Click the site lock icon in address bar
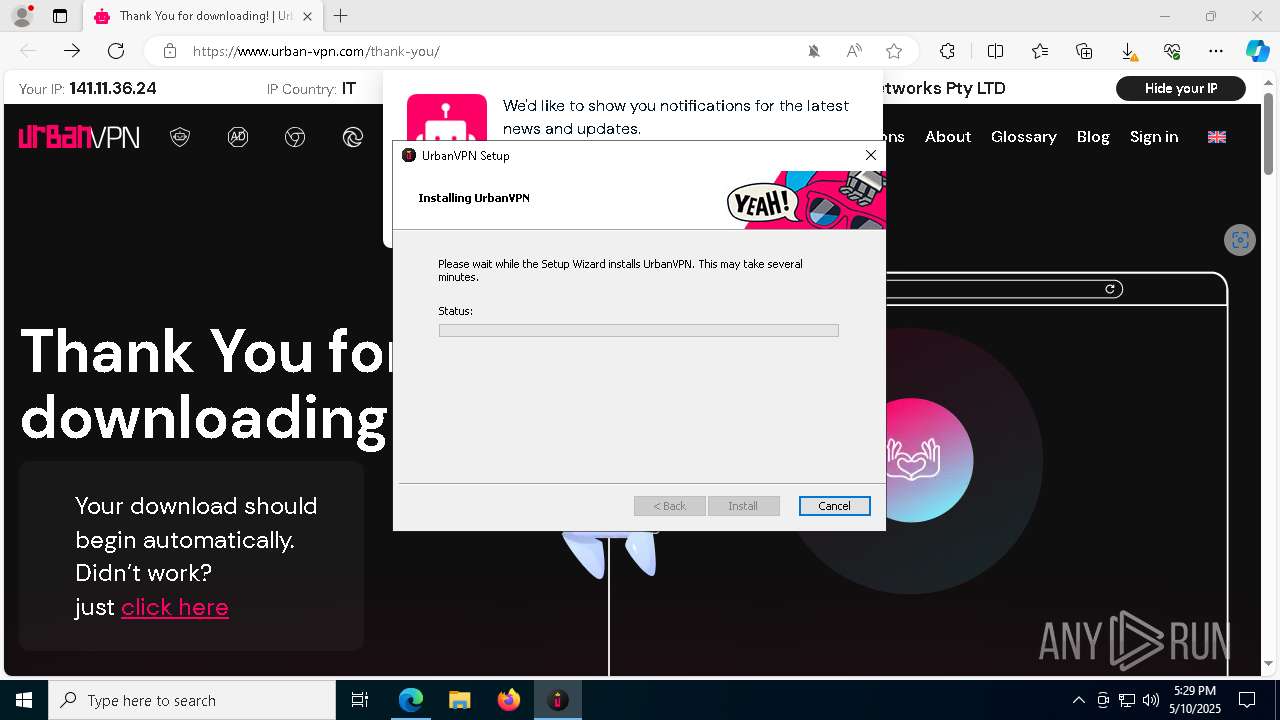Image resolution: width=1280 pixels, height=720 pixels. [x=170, y=51]
